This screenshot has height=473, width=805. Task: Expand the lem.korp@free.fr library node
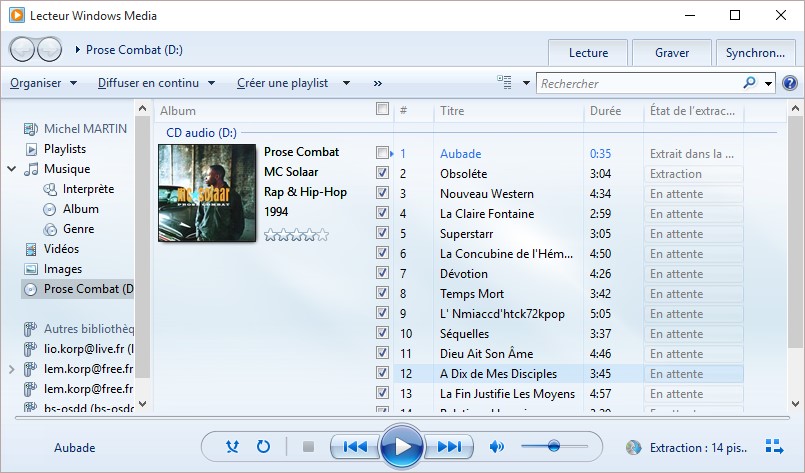pyautogui.click(x=12, y=369)
